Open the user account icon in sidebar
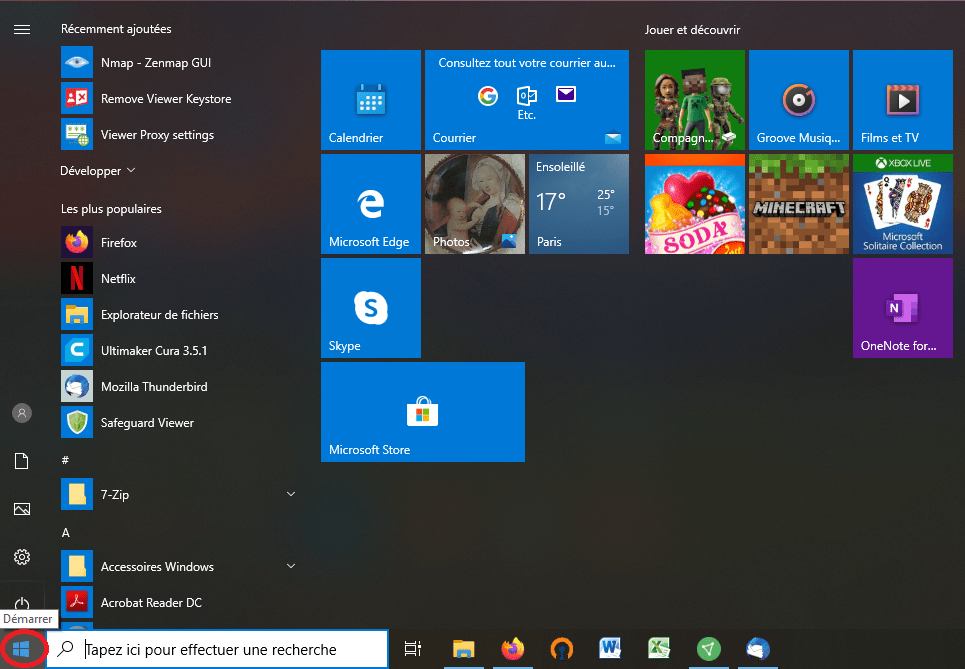This screenshot has width=965, height=669. tap(22, 413)
